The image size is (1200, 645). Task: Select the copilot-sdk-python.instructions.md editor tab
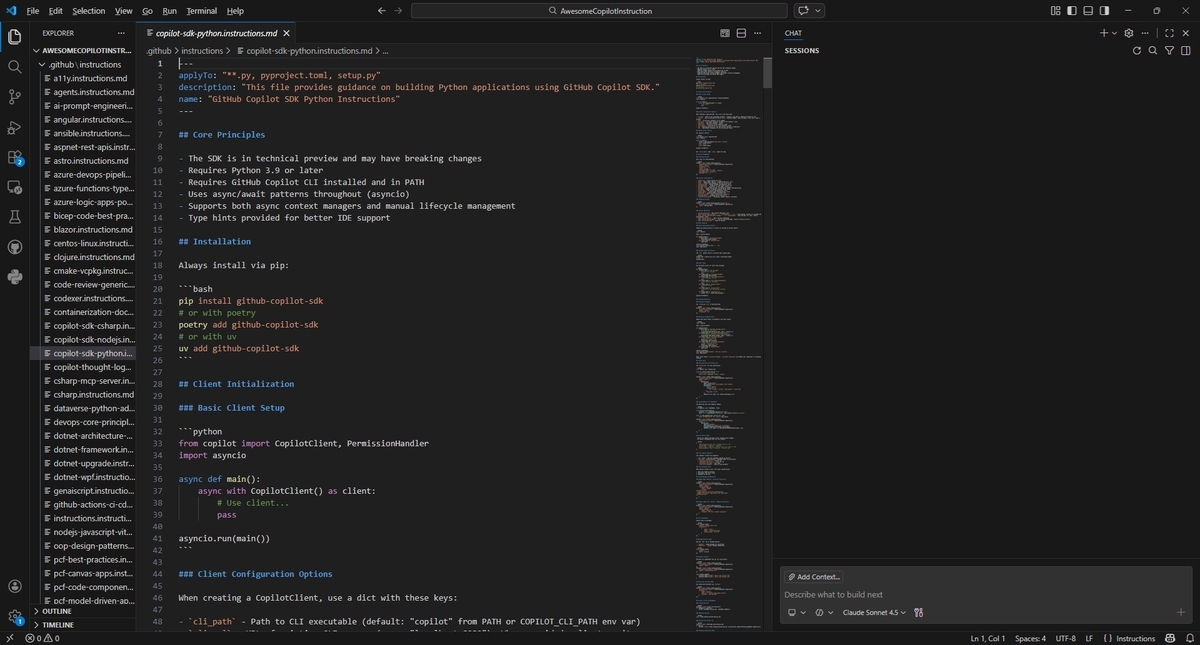216,33
